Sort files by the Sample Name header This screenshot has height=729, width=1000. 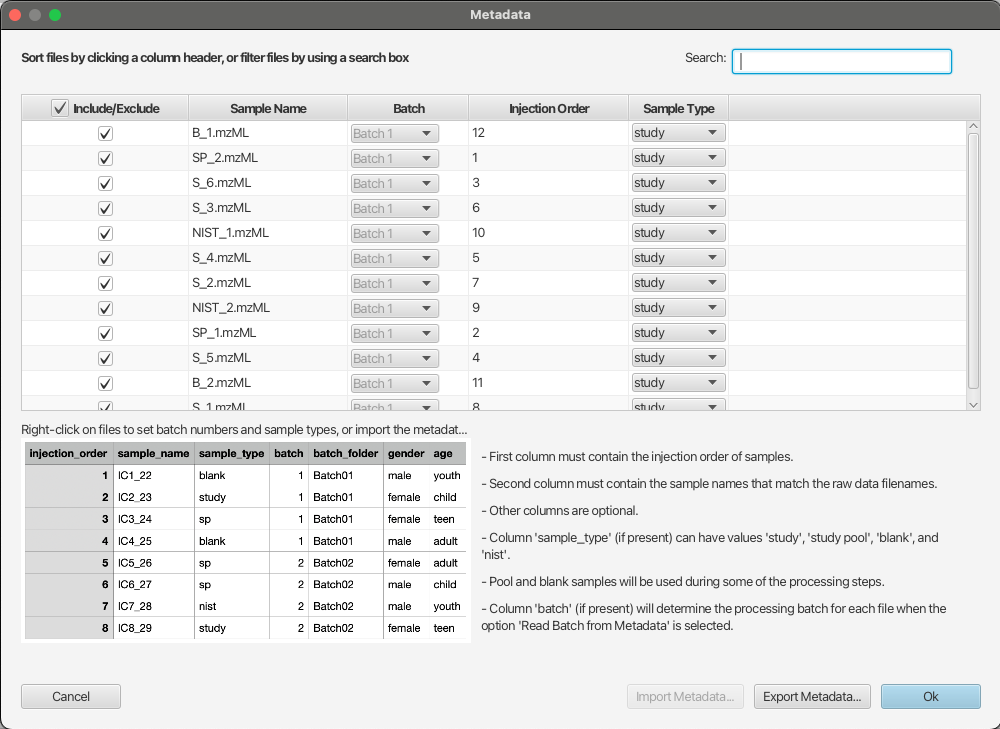point(268,108)
